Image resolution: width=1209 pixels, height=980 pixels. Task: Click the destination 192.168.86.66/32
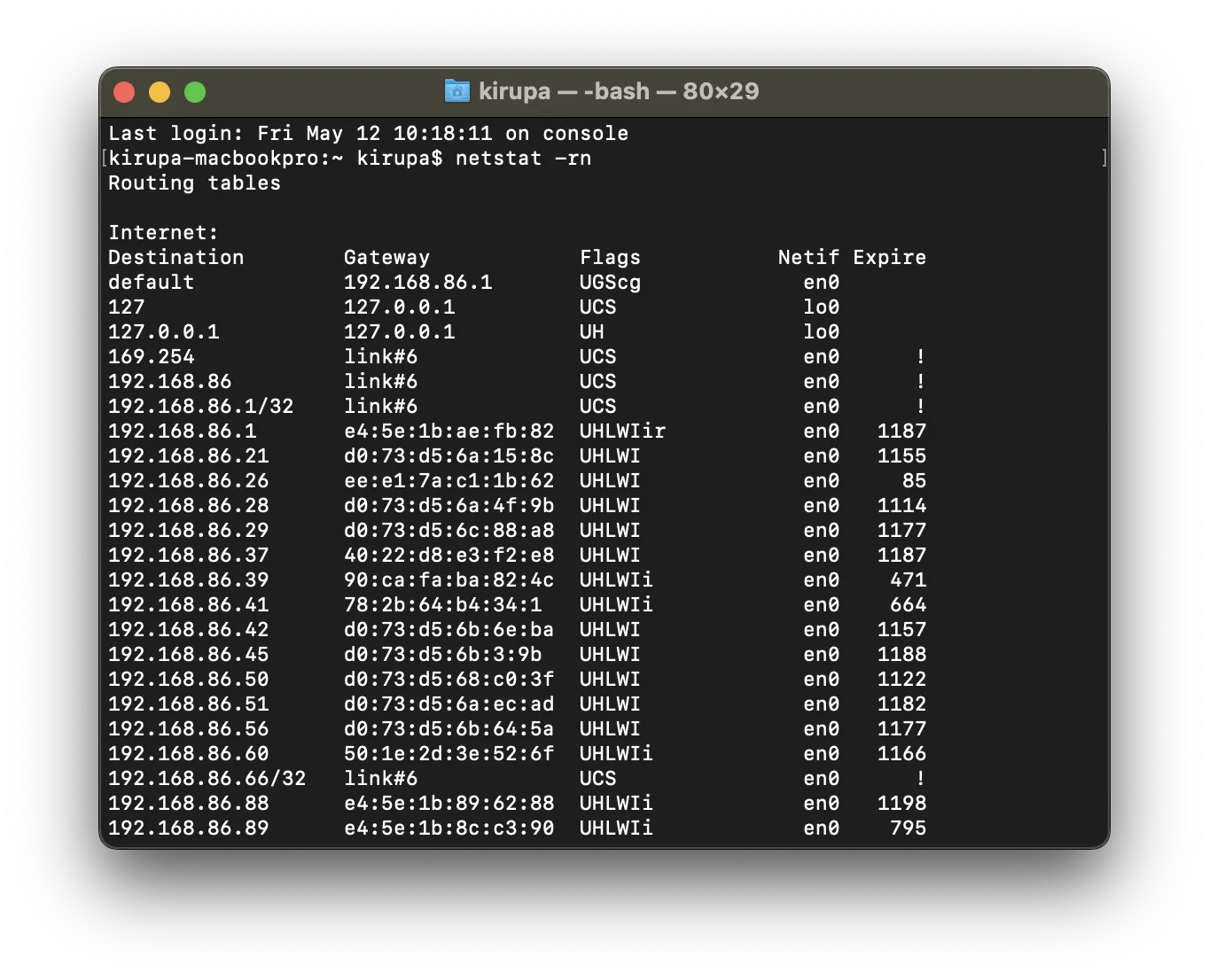pyautogui.click(x=207, y=779)
